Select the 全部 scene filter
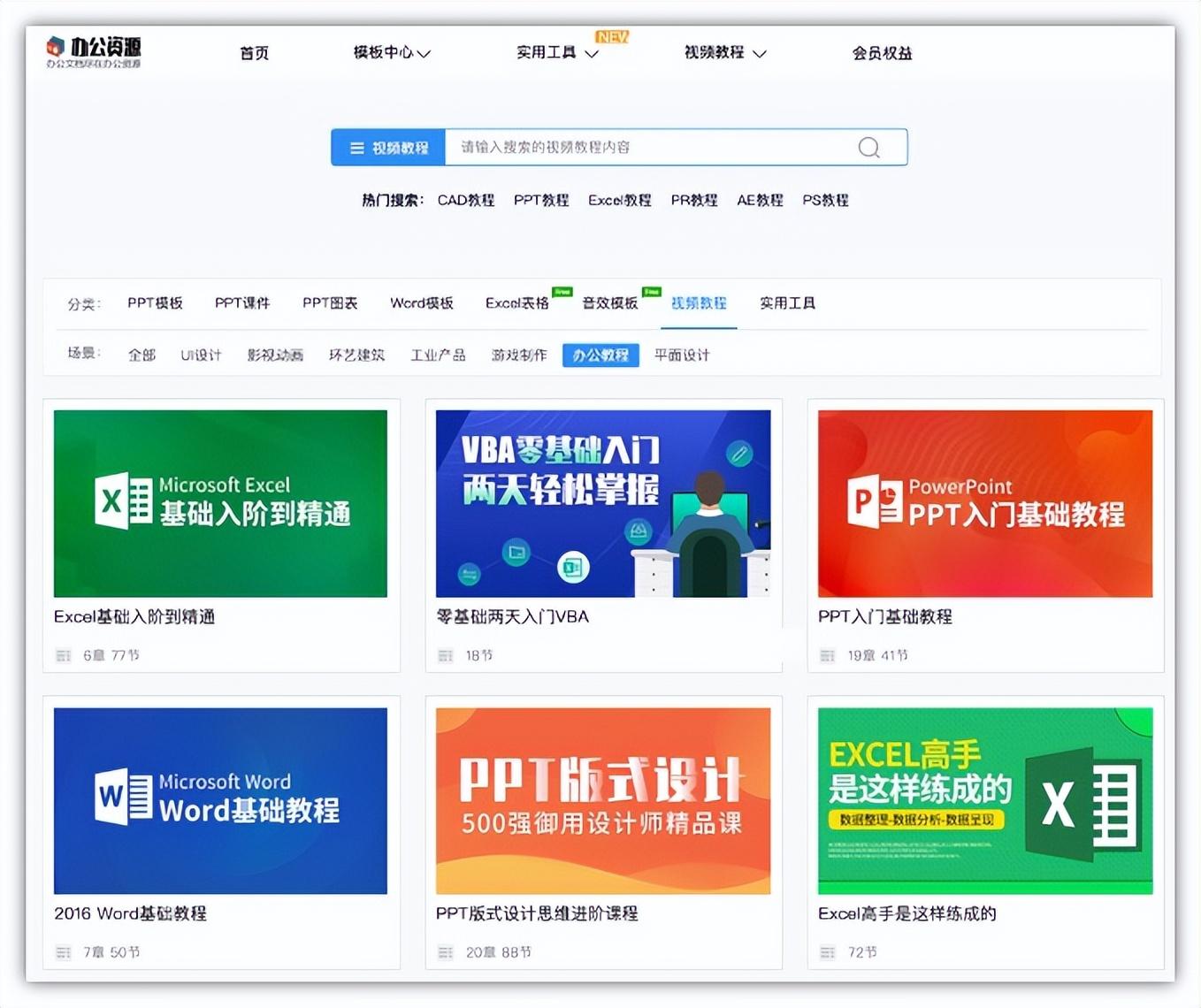This screenshot has height=1008, width=1201. tap(142, 355)
